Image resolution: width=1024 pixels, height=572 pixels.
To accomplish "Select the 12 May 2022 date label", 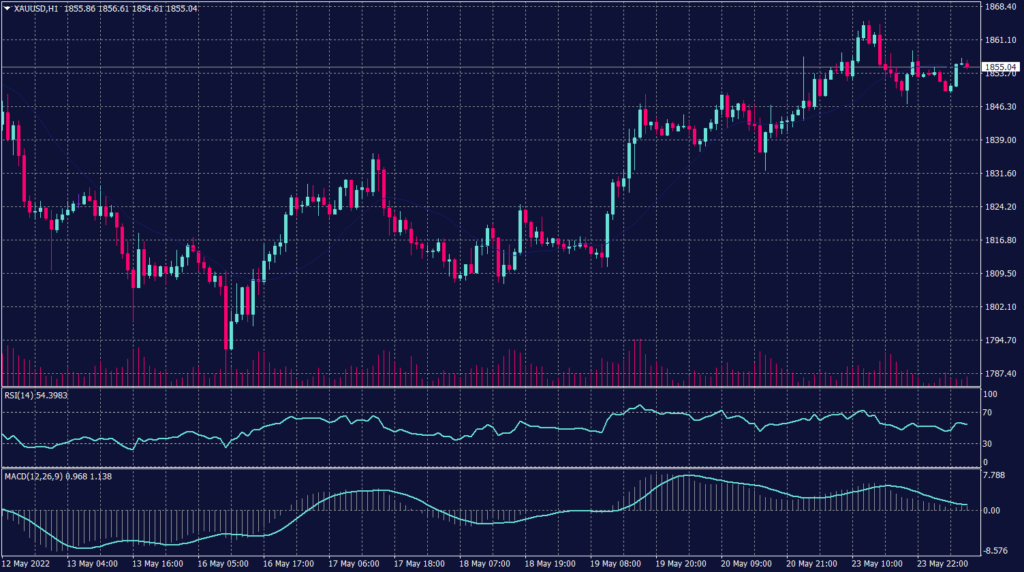I will 27,564.
